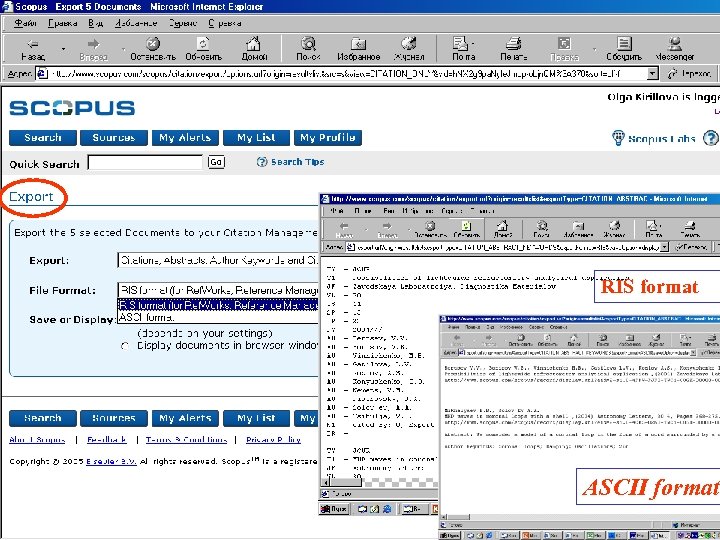
Task: Open address dropdown in RIS format window
Action: click(x=664, y=248)
